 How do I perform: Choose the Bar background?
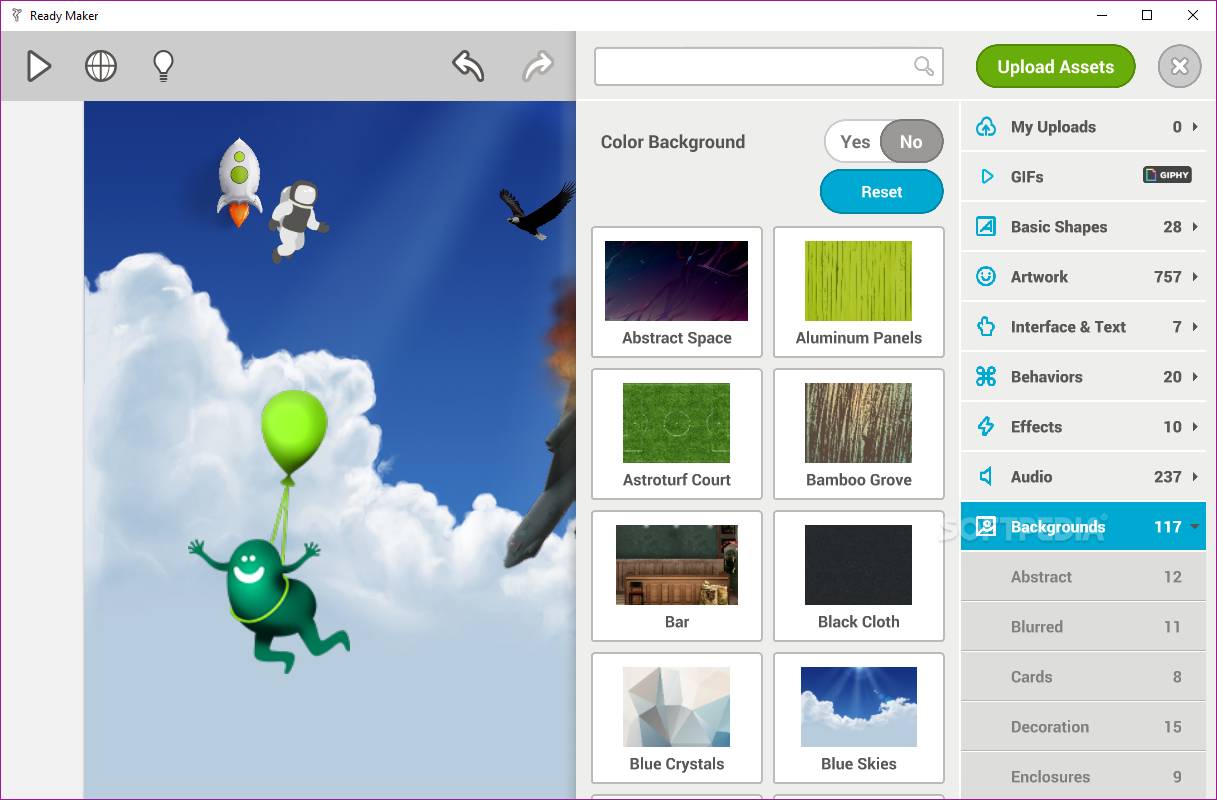[677, 576]
